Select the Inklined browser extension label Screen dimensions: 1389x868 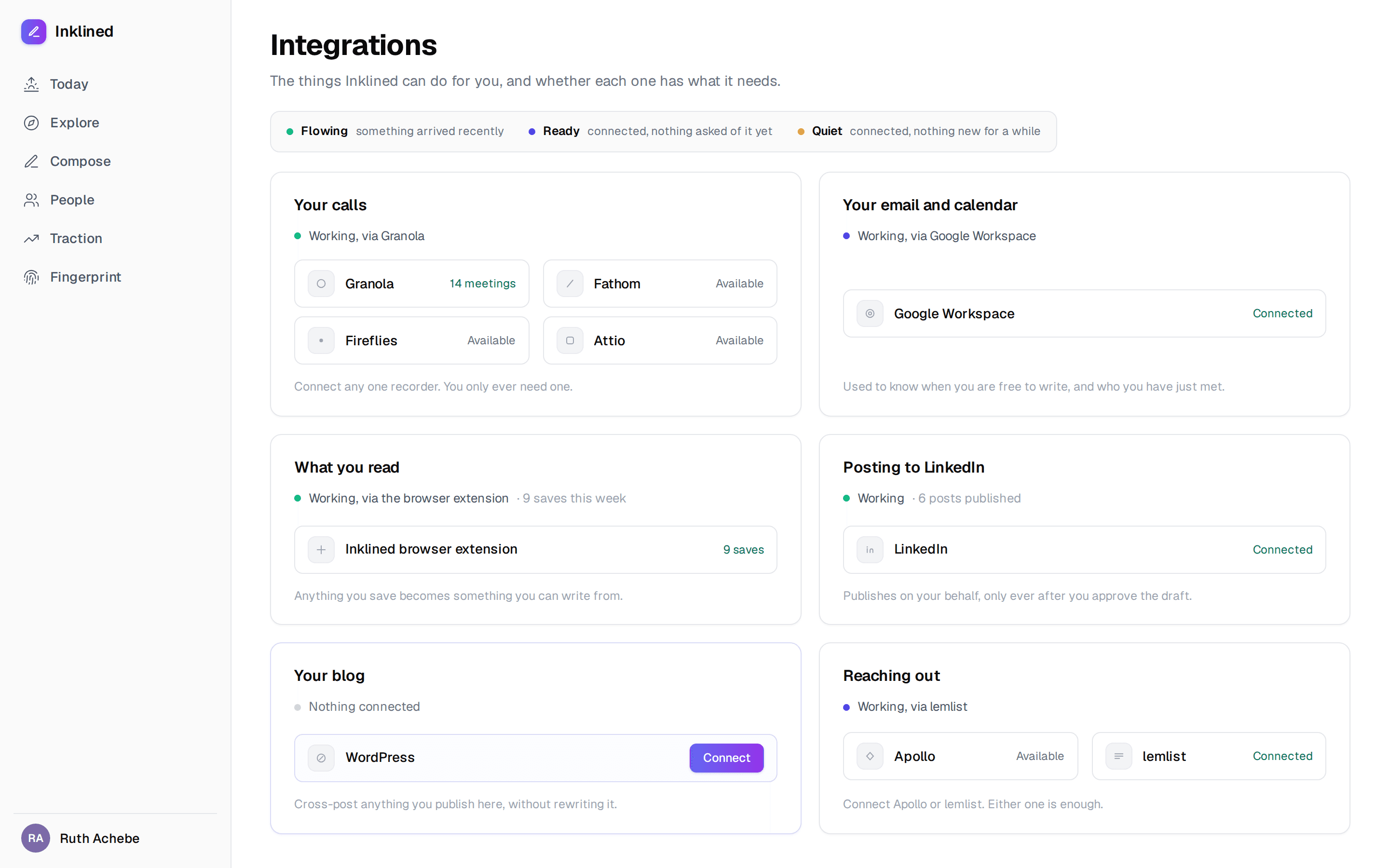(431, 549)
